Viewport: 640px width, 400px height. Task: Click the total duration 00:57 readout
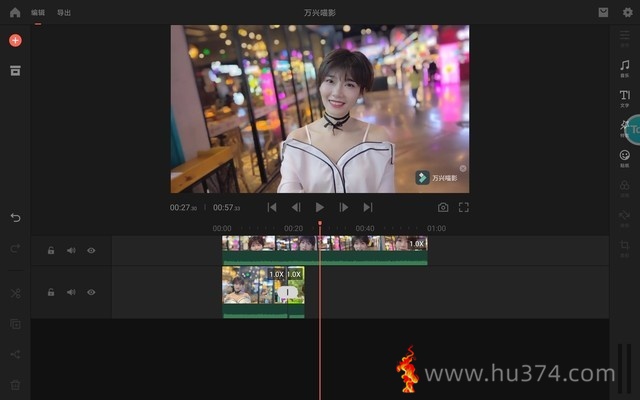[x=227, y=208]
